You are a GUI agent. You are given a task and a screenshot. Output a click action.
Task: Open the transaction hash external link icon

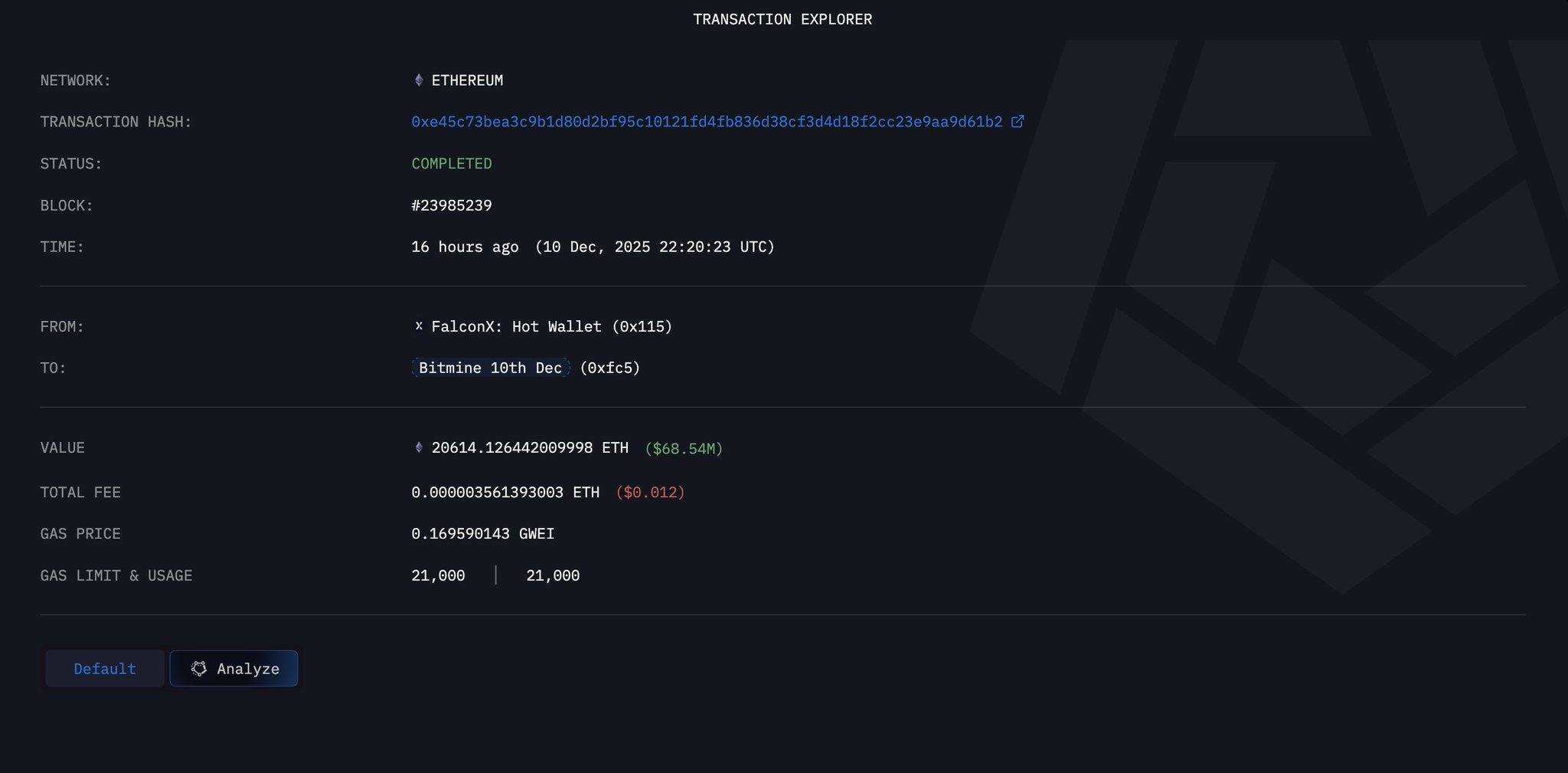click(1018, 122)
